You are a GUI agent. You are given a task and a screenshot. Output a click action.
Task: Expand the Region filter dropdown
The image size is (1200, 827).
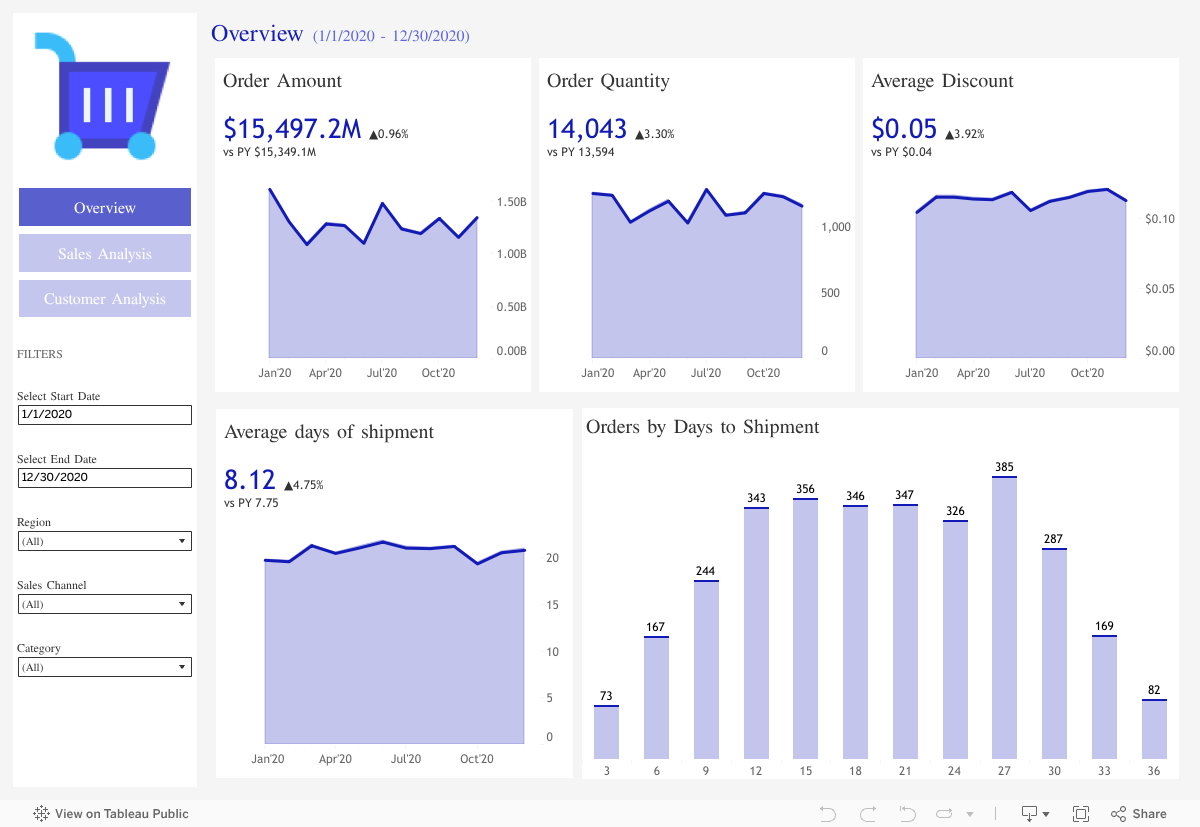click(104, 541)
